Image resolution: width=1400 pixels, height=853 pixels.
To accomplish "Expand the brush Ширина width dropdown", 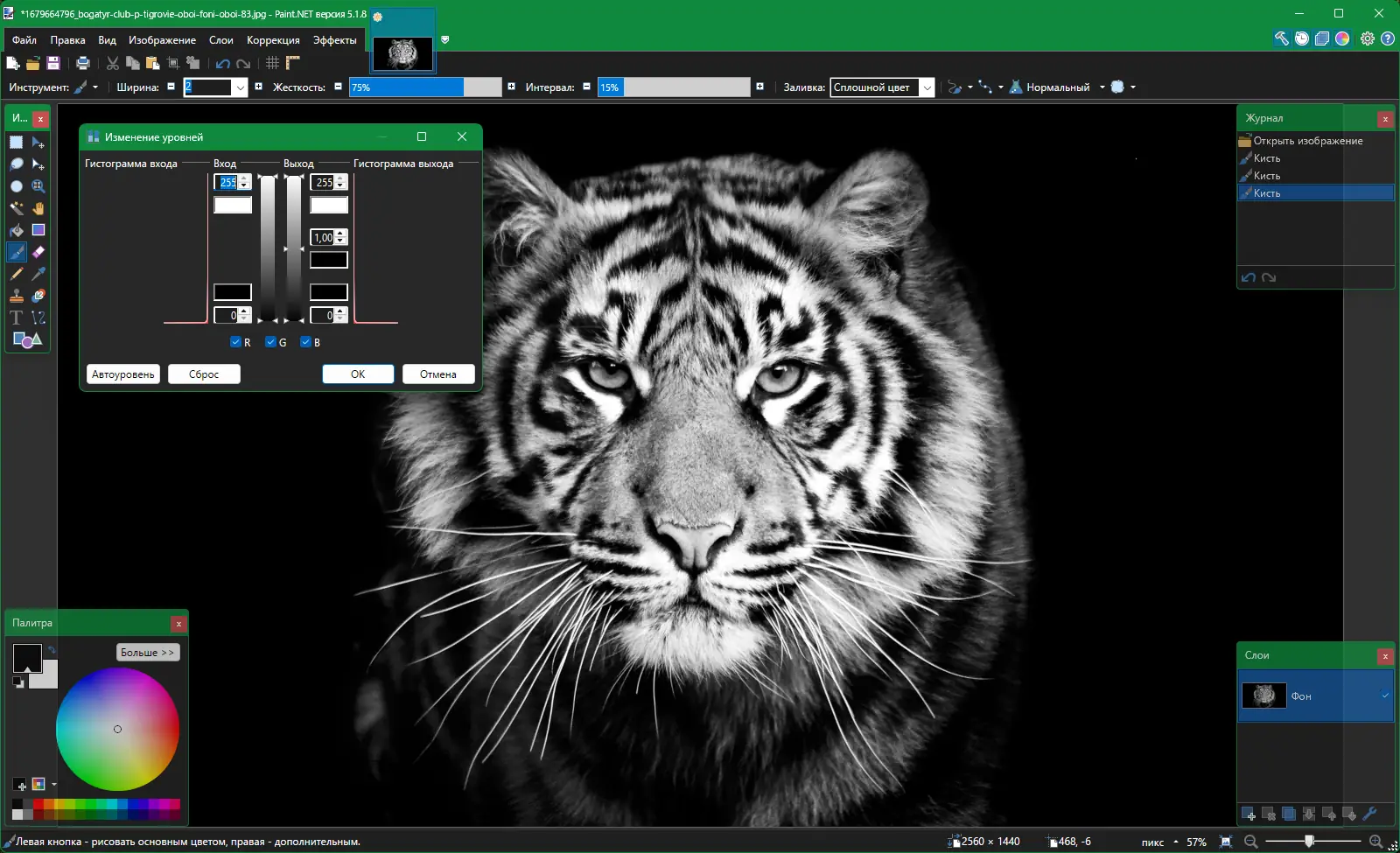I will click(240, 87).
